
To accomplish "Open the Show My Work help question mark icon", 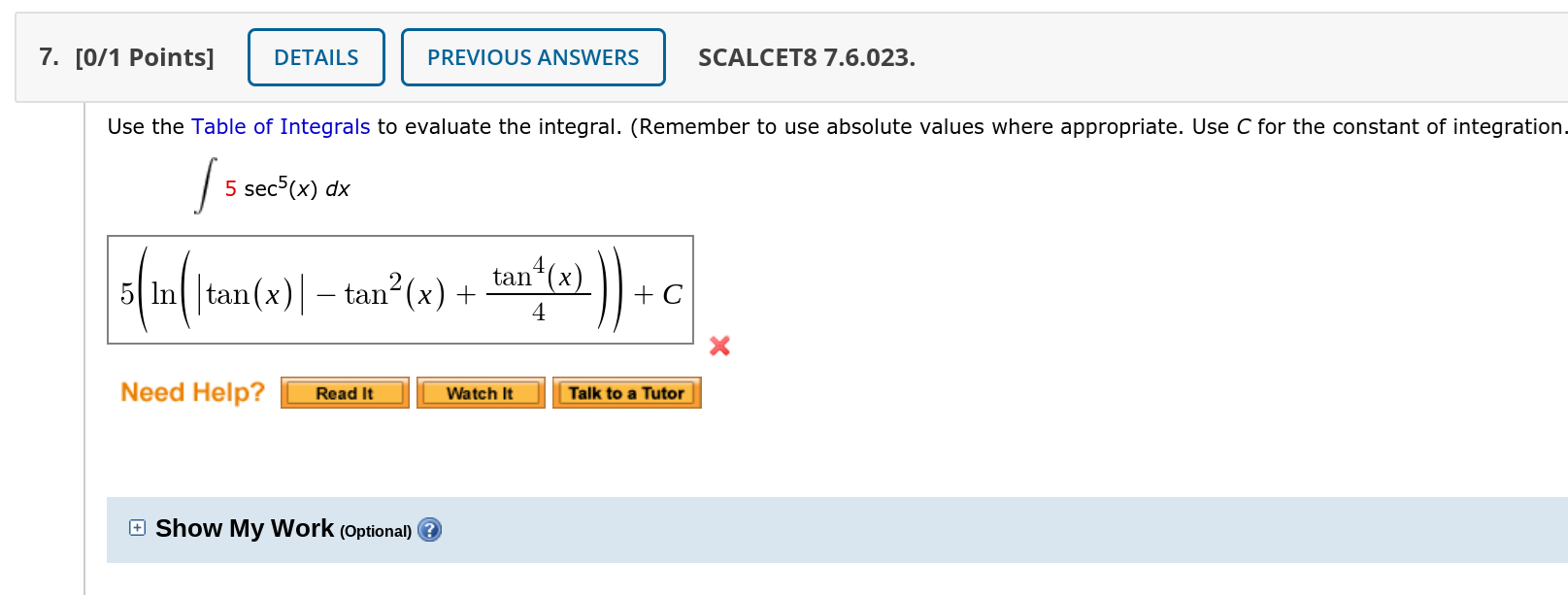I will pos(429,530).
